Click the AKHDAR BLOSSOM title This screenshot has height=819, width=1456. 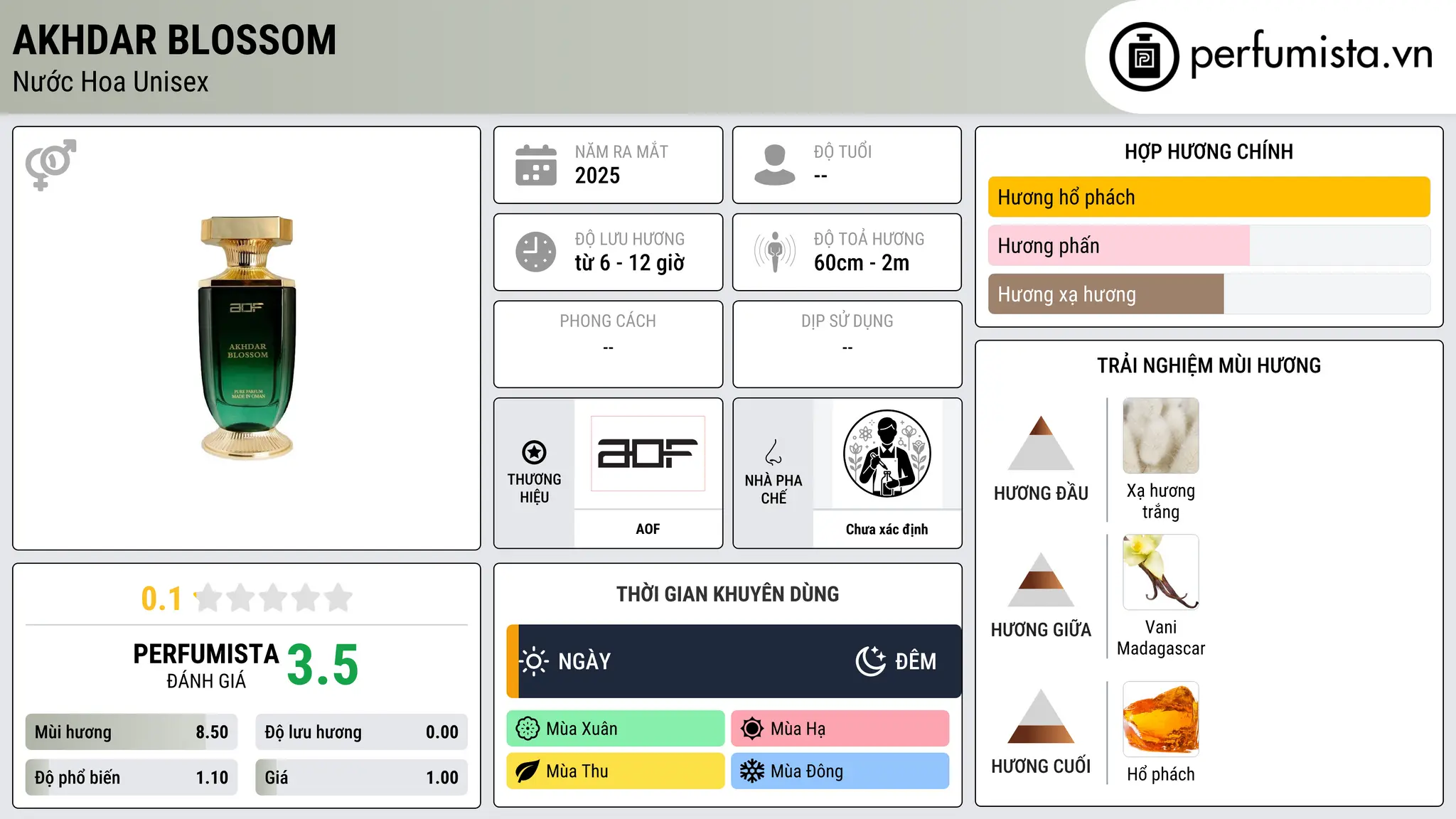tap(175, 41)
